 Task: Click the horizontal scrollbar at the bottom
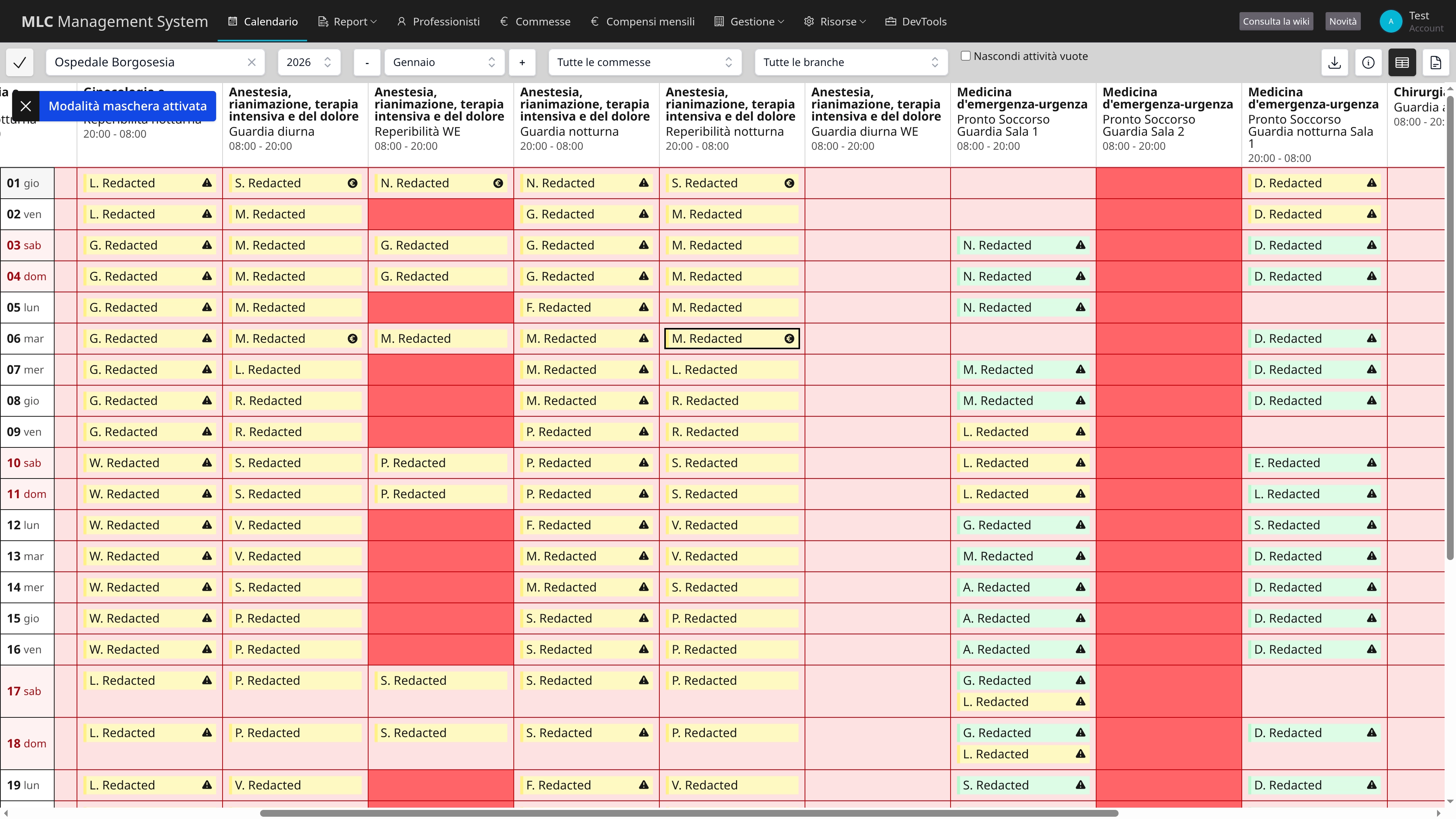coord(689,813)
